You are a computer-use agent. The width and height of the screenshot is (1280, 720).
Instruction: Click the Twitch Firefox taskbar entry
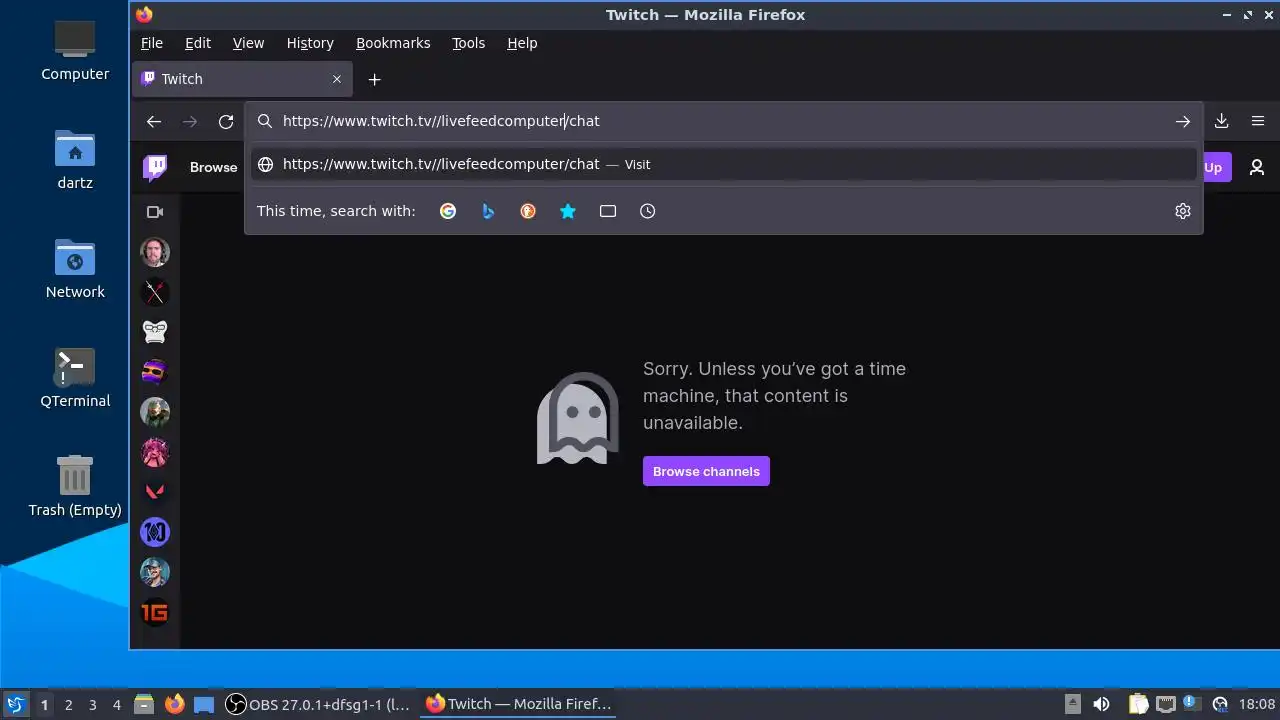(x=520, y=704)
